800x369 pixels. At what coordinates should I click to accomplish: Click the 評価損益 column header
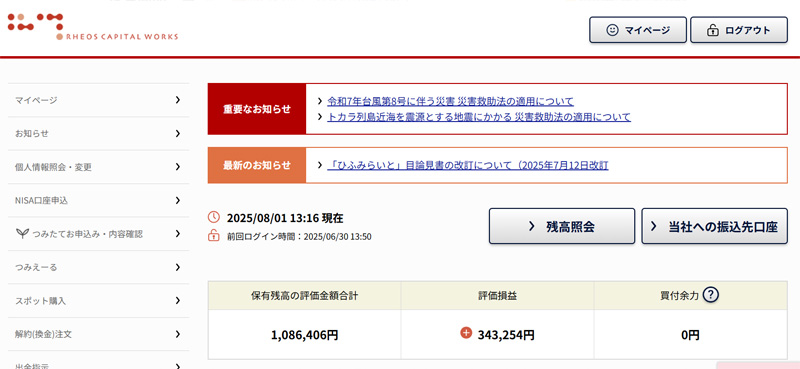(497, 296)
